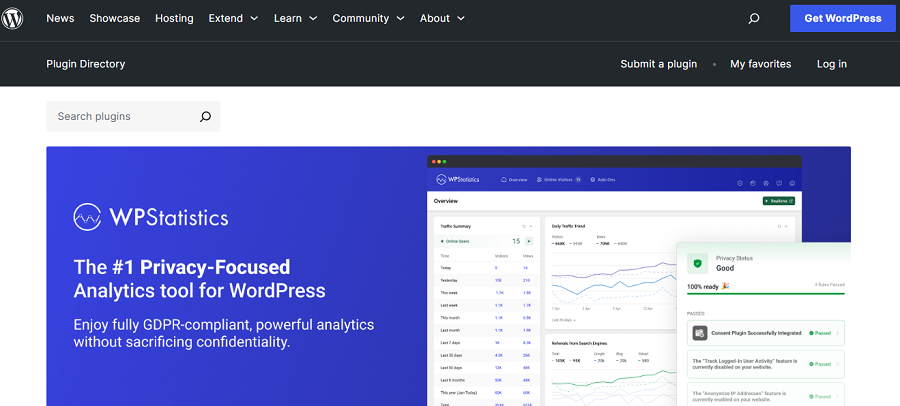Expand the Learn dropdown menu

tap(296, 18)
